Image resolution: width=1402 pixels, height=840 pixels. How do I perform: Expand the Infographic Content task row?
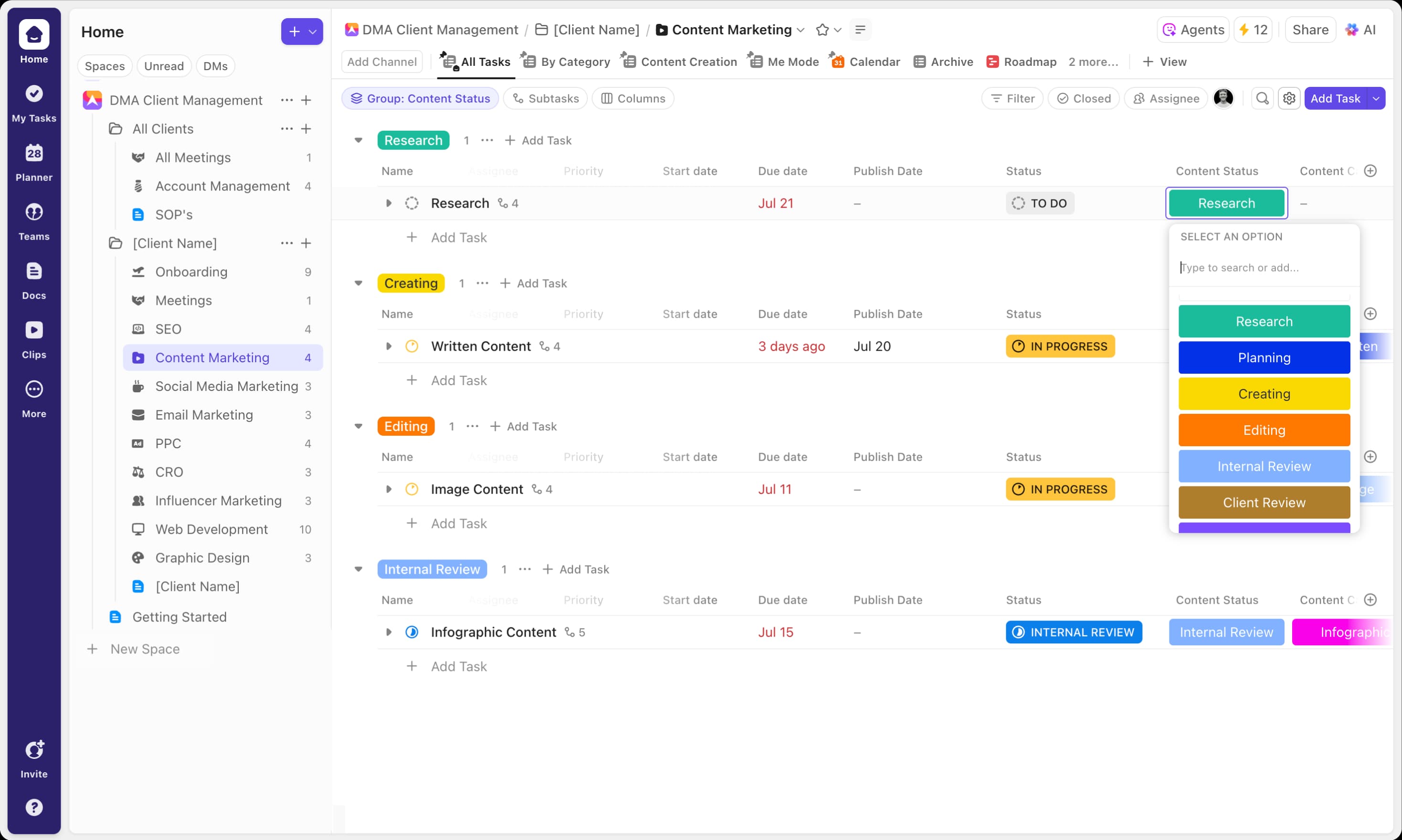click(x=389, y=632)
